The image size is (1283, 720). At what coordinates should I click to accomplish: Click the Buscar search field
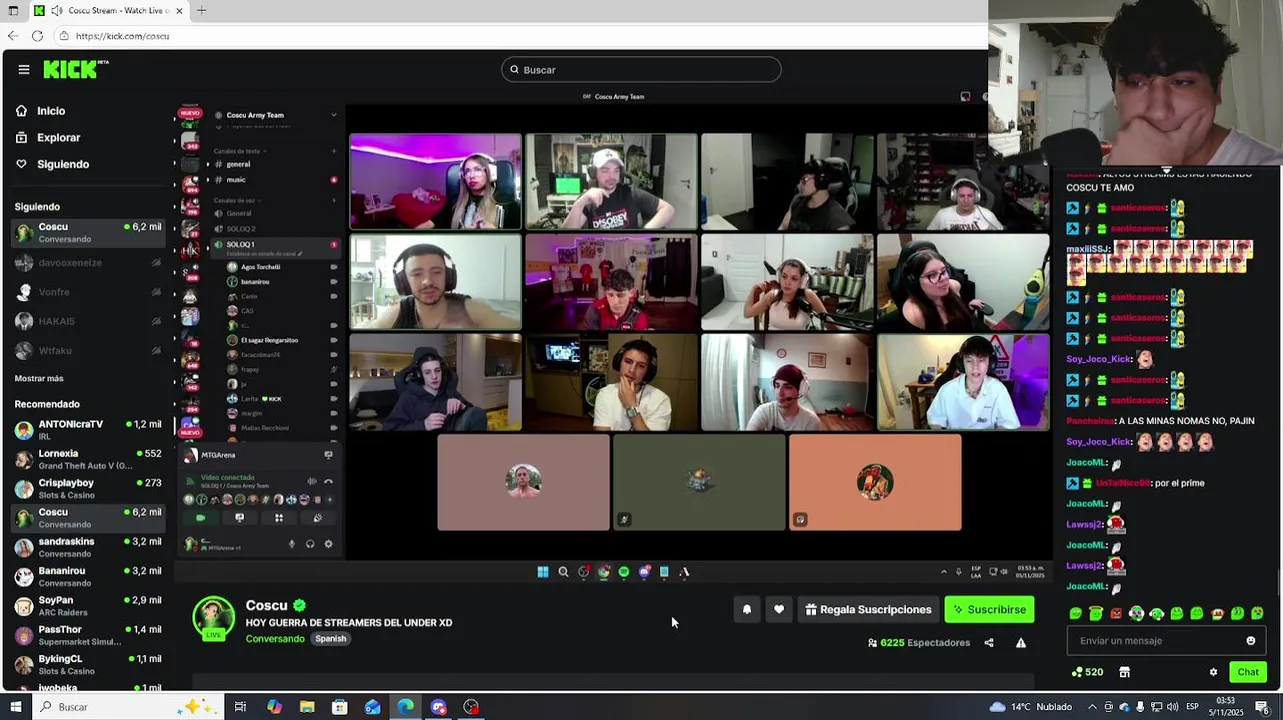coord(641,70)
